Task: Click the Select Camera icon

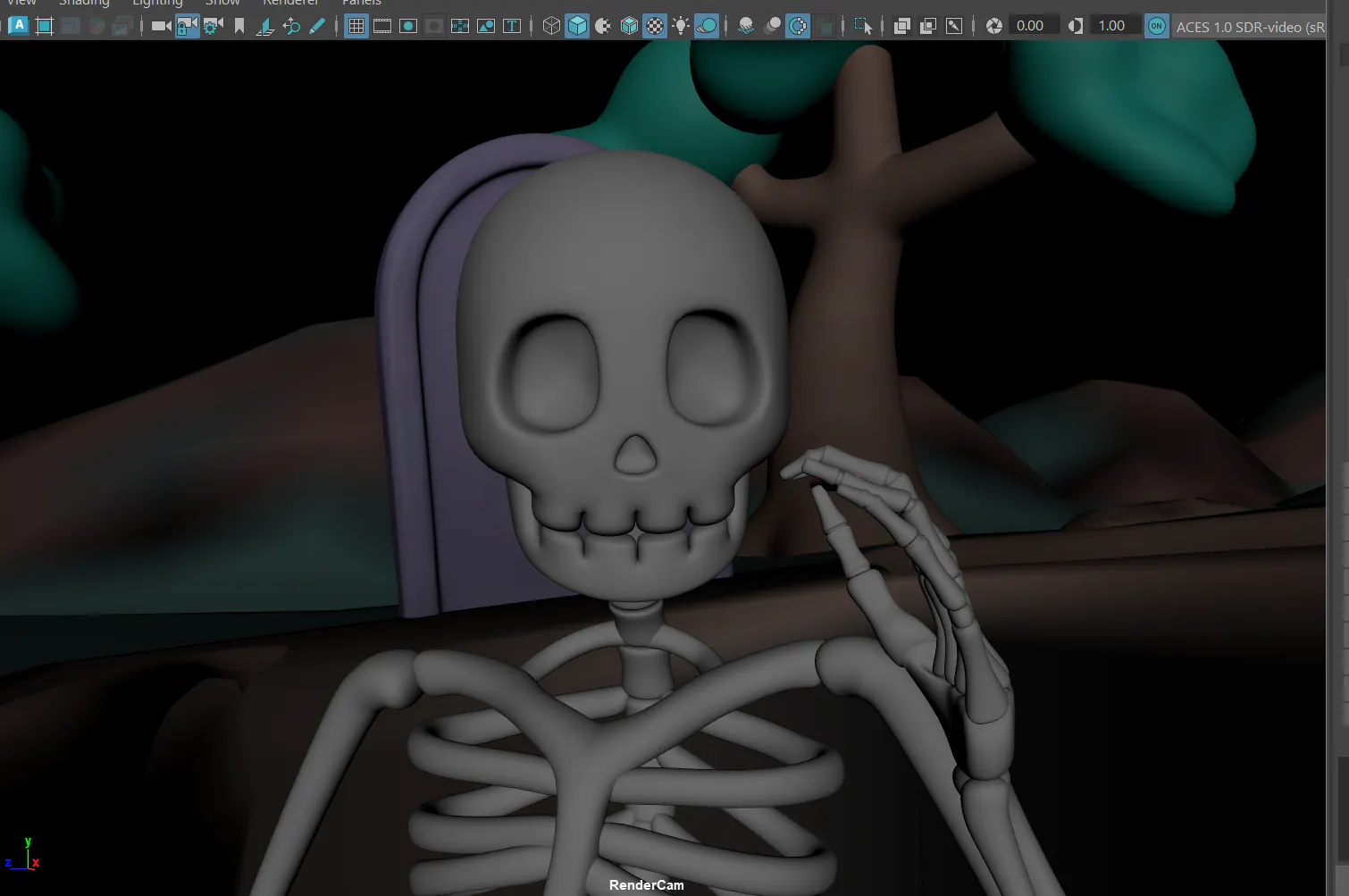Action: (x=162, y=26)
